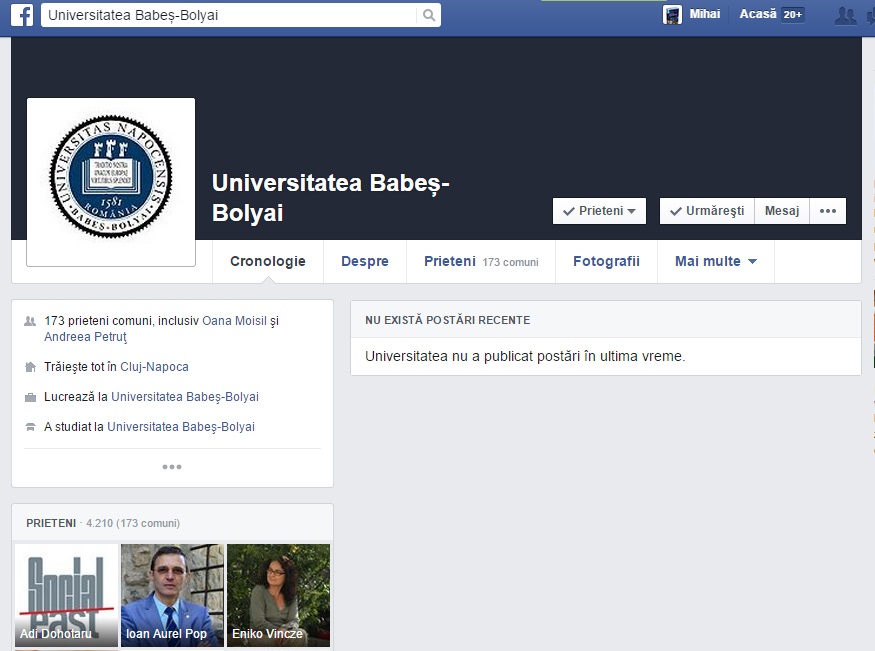Image resolution: width=875 pixels, height=651 pixels.
Task: Click the Universitatea Babeș-Bolyai profile name
Action: coord(330,197)
